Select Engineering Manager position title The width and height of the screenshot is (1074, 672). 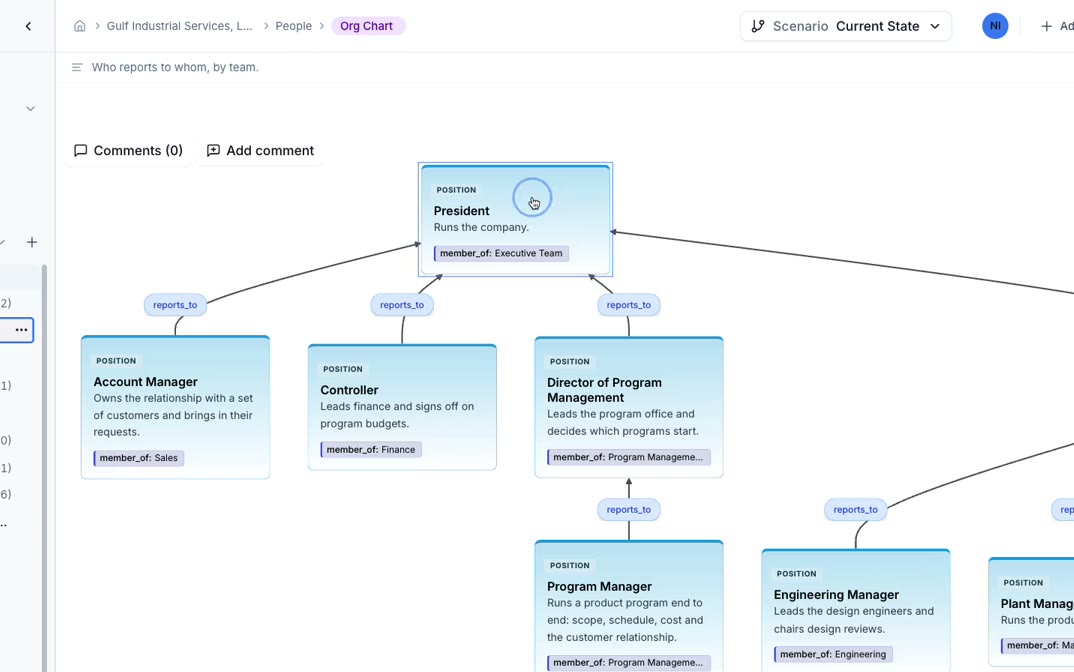pos(836,595)
